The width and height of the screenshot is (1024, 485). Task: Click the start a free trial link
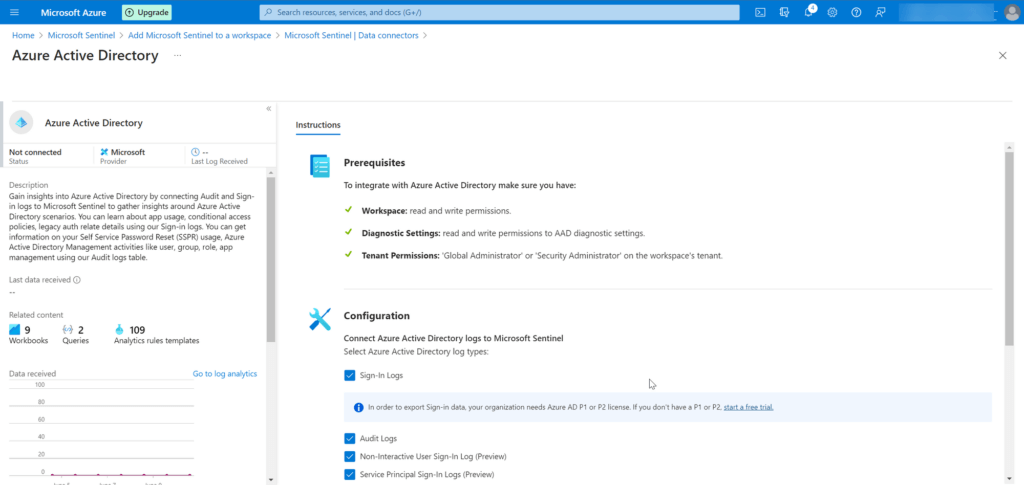(x=748, y=407)
